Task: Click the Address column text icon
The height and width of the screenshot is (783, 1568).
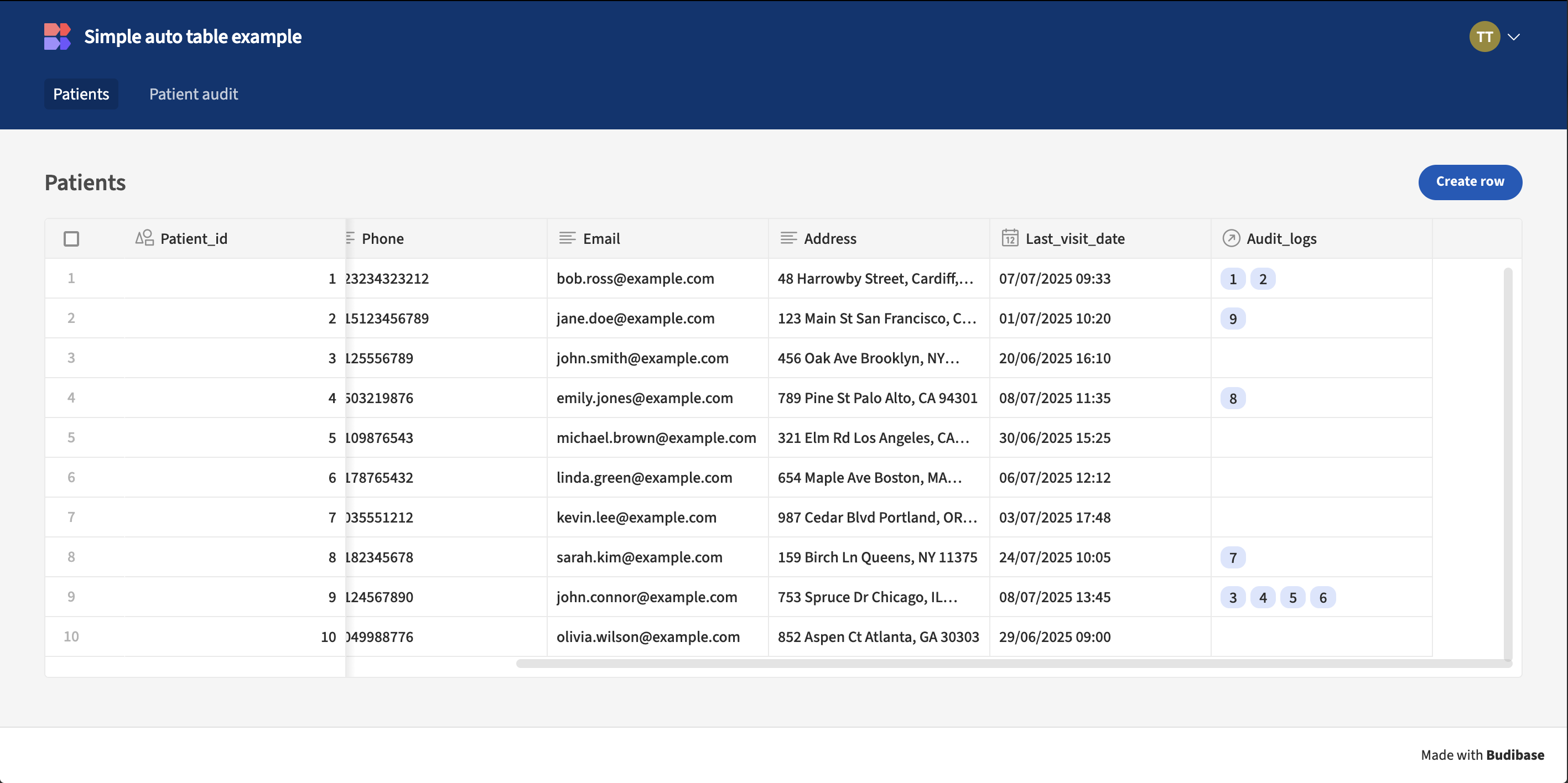Action: click(788, 238)
